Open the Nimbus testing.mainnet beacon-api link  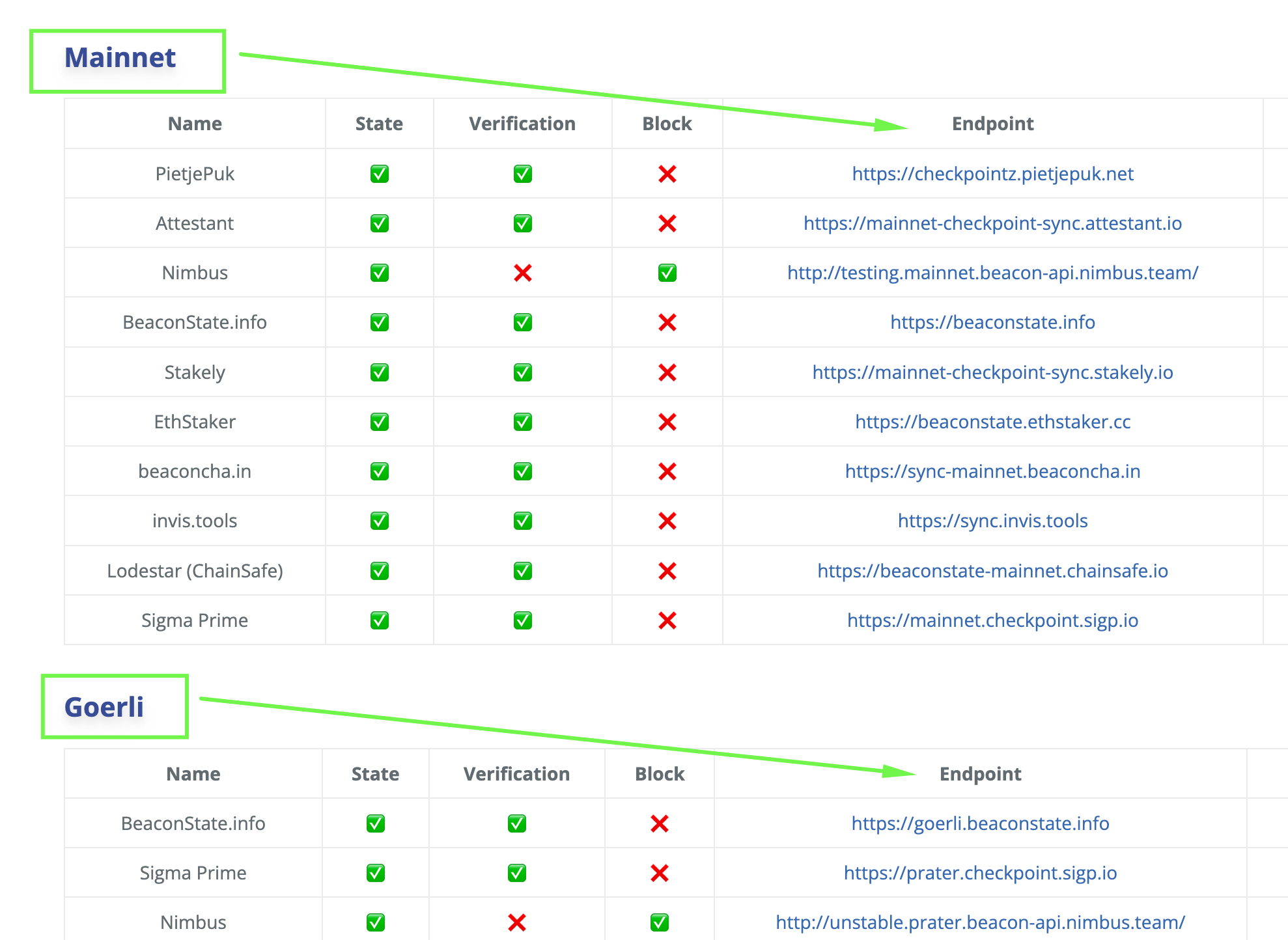(992, 273)
